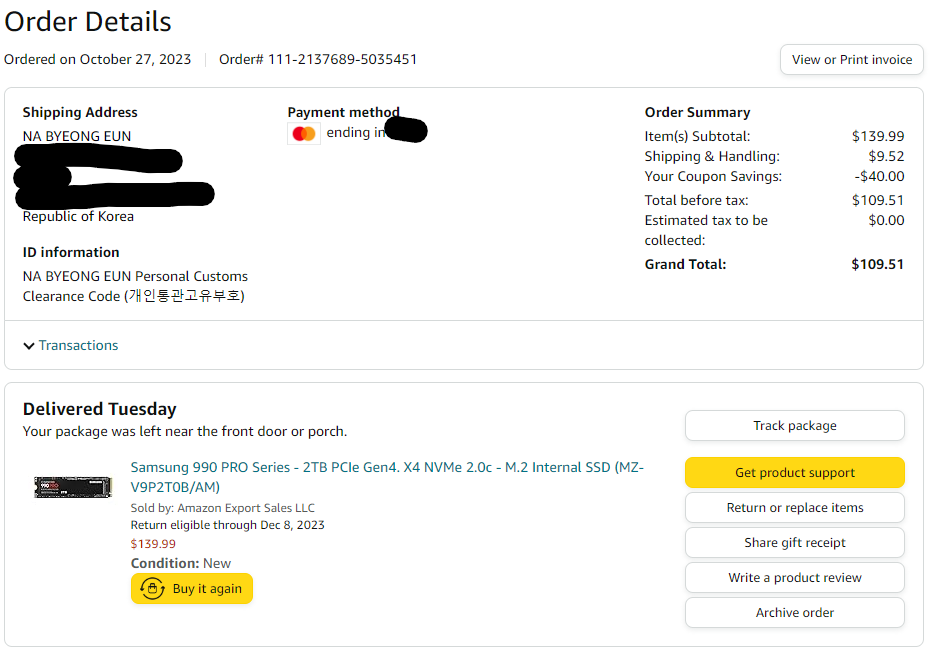This screenshot has height=657, width=933.
Task: Click the Buy it again refresh icon
Action: (x=152, y=589)
